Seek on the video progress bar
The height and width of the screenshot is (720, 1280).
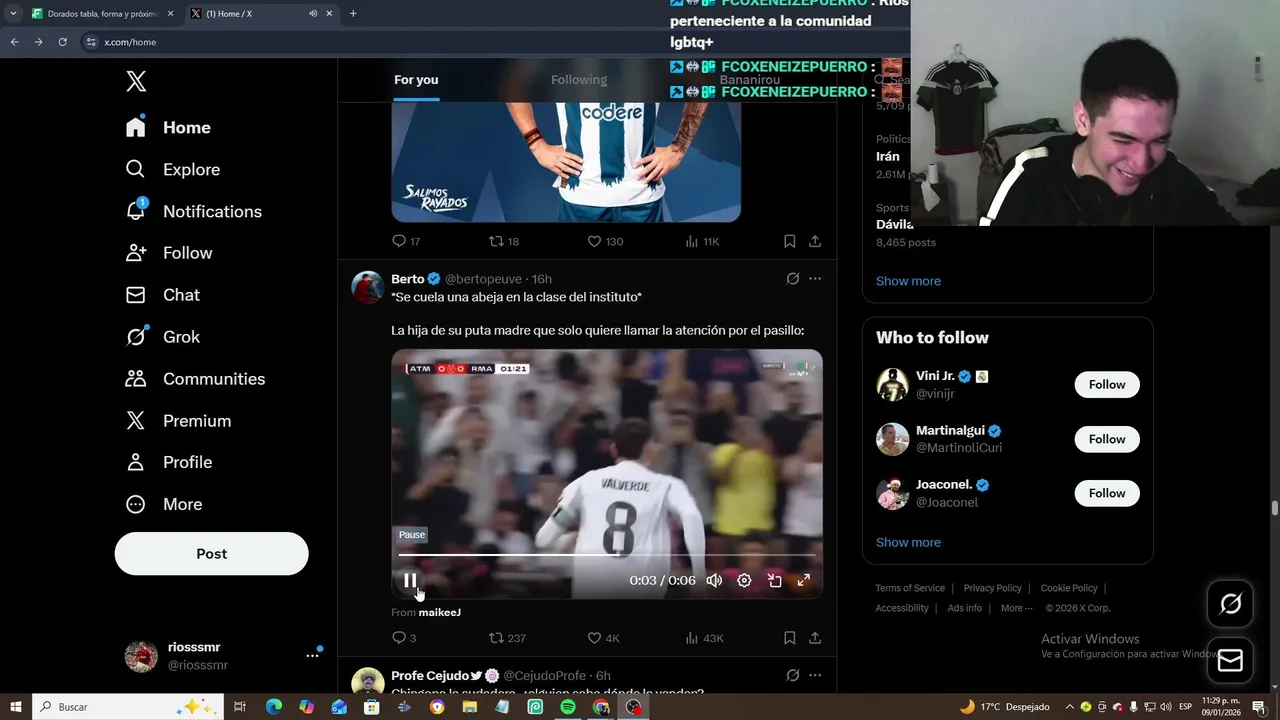tap(607, 555)
